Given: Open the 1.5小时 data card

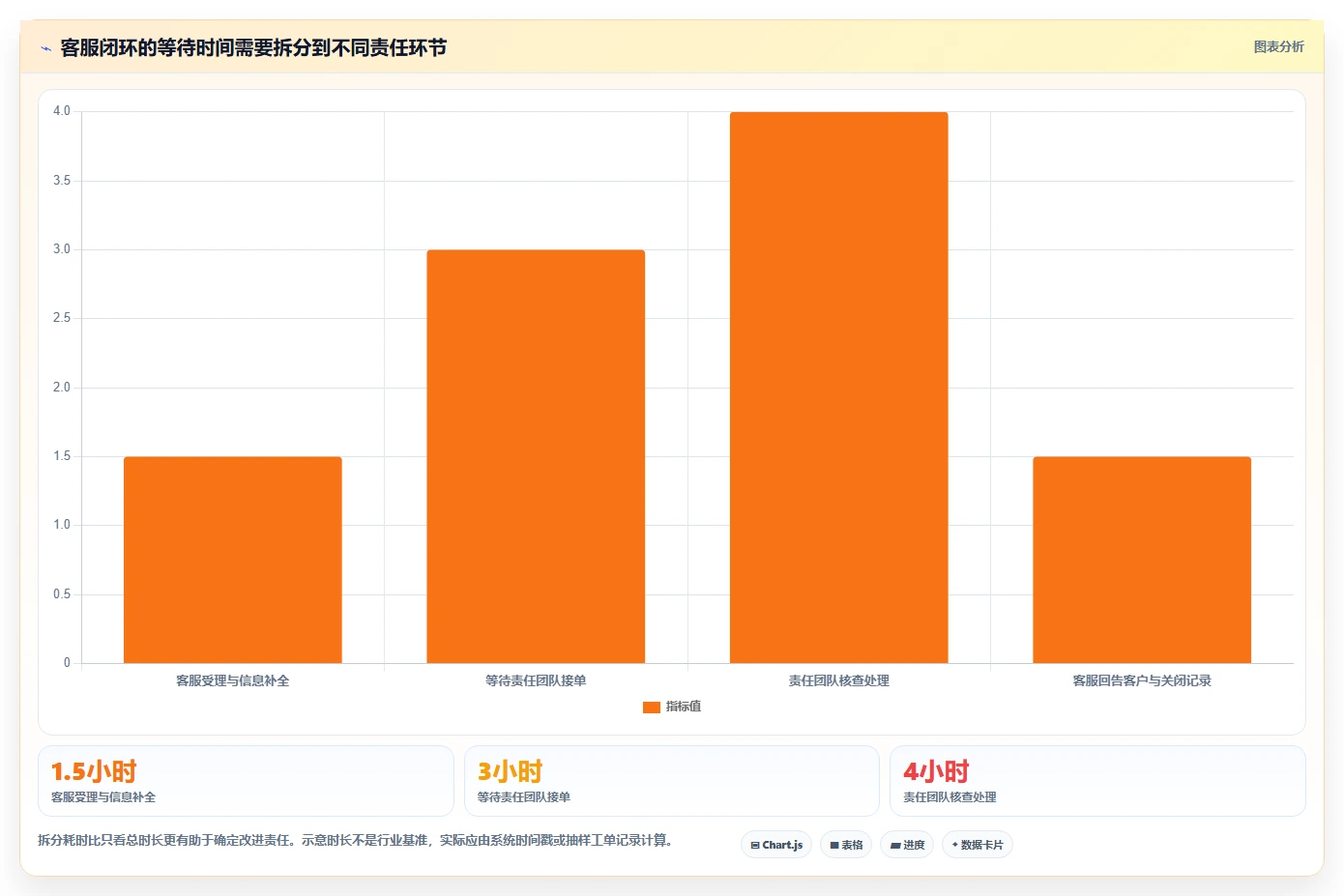Looking at the screenshot, I should [246, 781].
